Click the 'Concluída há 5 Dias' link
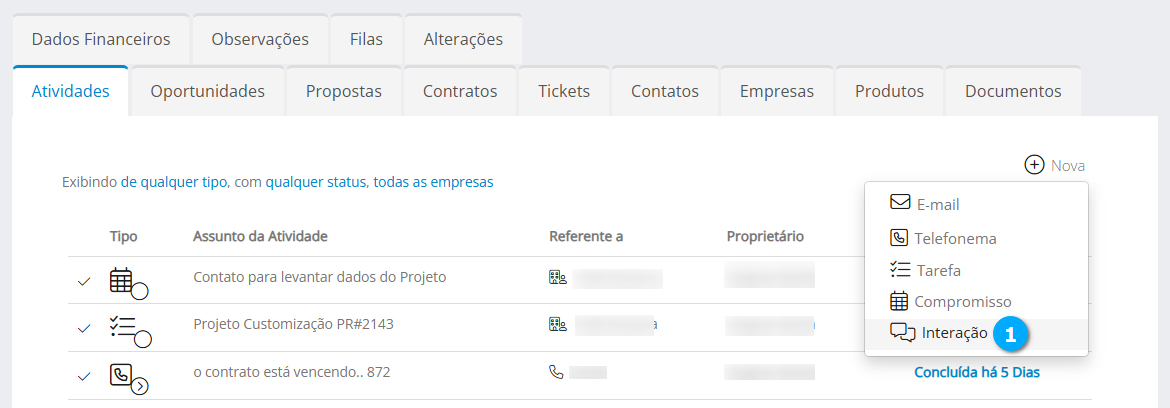 pyautogui.click(x=977, y=372)
